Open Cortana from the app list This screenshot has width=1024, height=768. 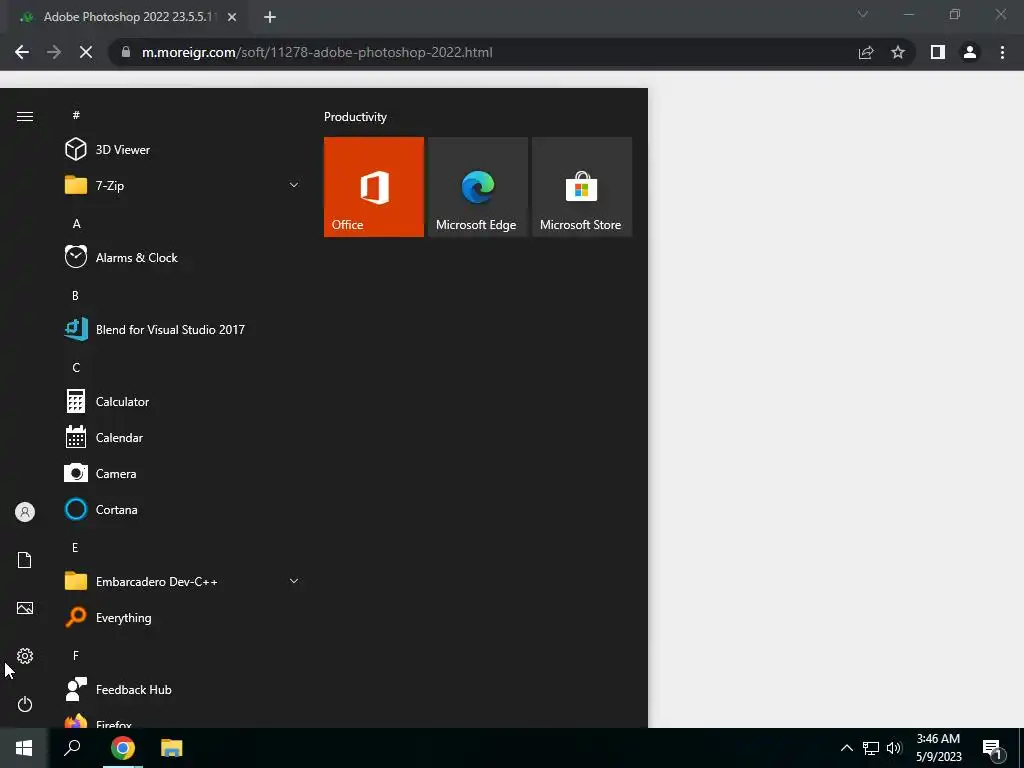coord(183,509)
